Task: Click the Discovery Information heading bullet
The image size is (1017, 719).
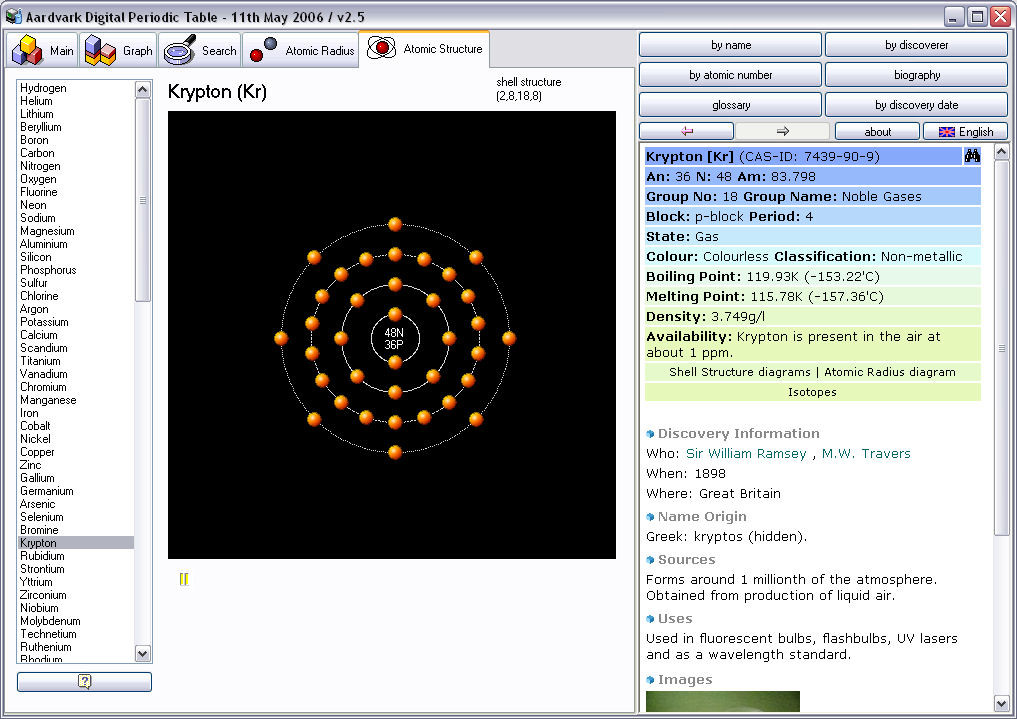Action: [650, 434]
